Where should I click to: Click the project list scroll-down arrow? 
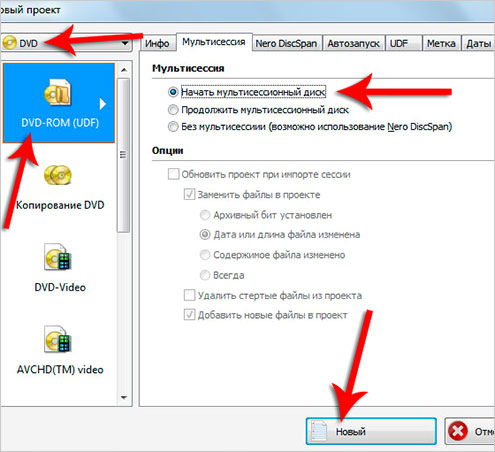(124, 398)
